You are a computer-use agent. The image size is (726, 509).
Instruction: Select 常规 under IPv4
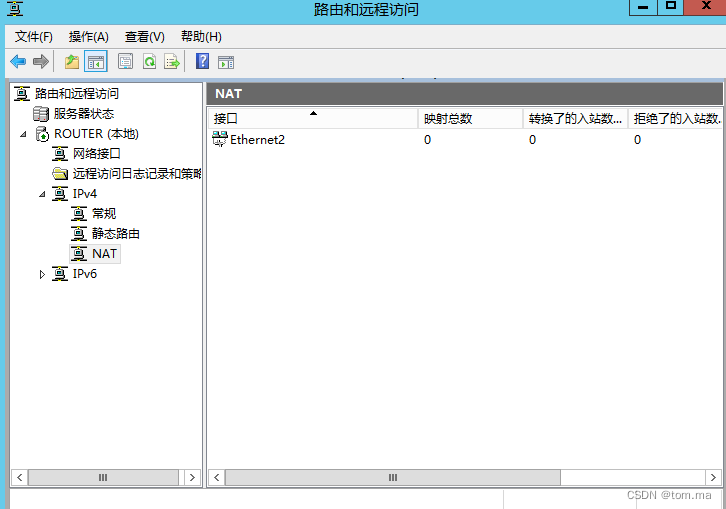(104, 214)
